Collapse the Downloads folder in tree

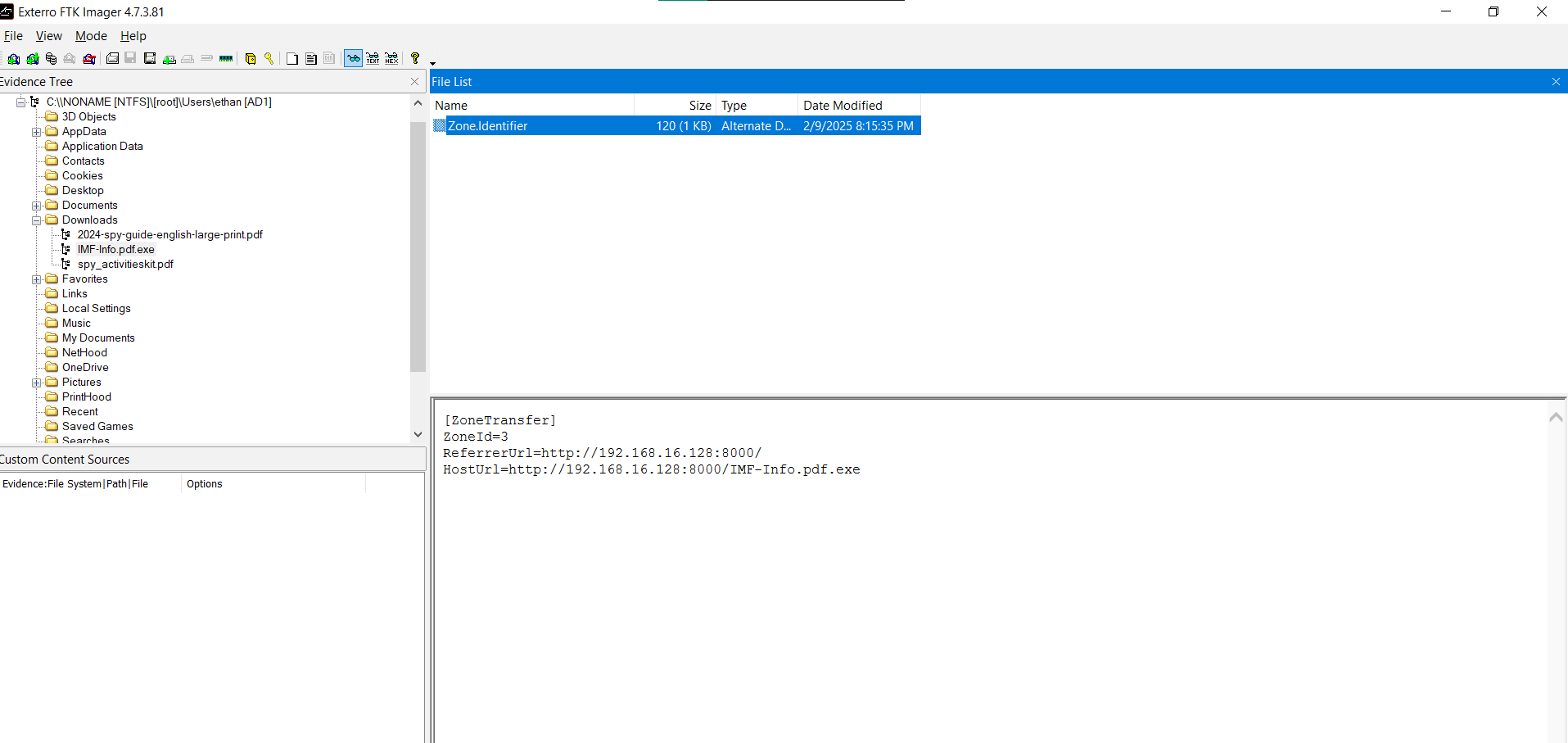tap(37, 220)
